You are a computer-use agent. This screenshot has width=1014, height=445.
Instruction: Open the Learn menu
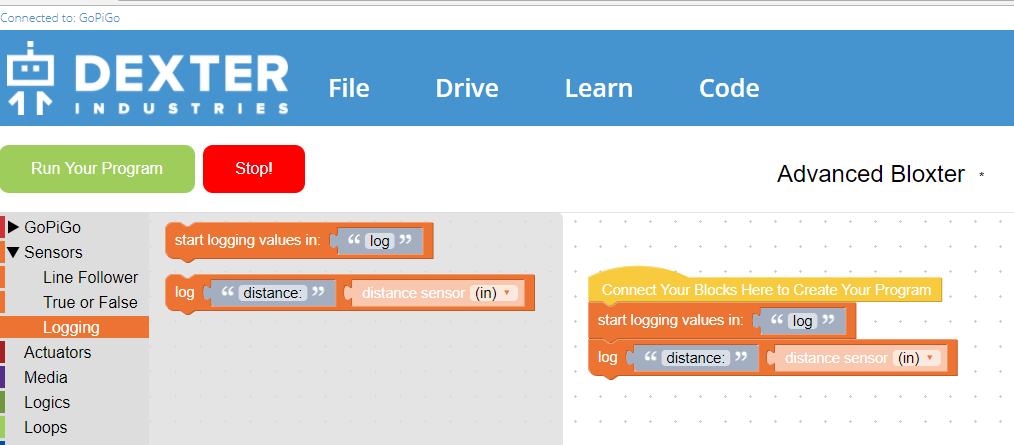pos(598,88)
